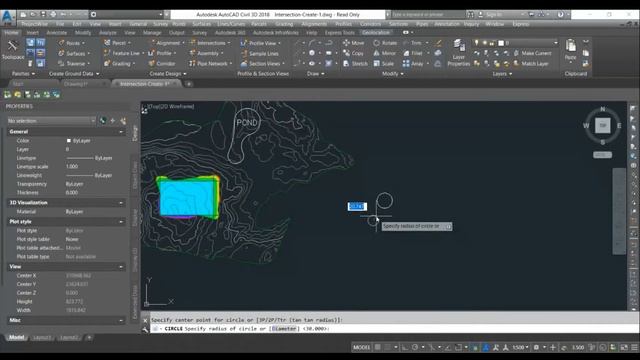Viewport: 640px width, 360px height.
Task: Open the Annotate ribbon tab
Action: (56, 33)
